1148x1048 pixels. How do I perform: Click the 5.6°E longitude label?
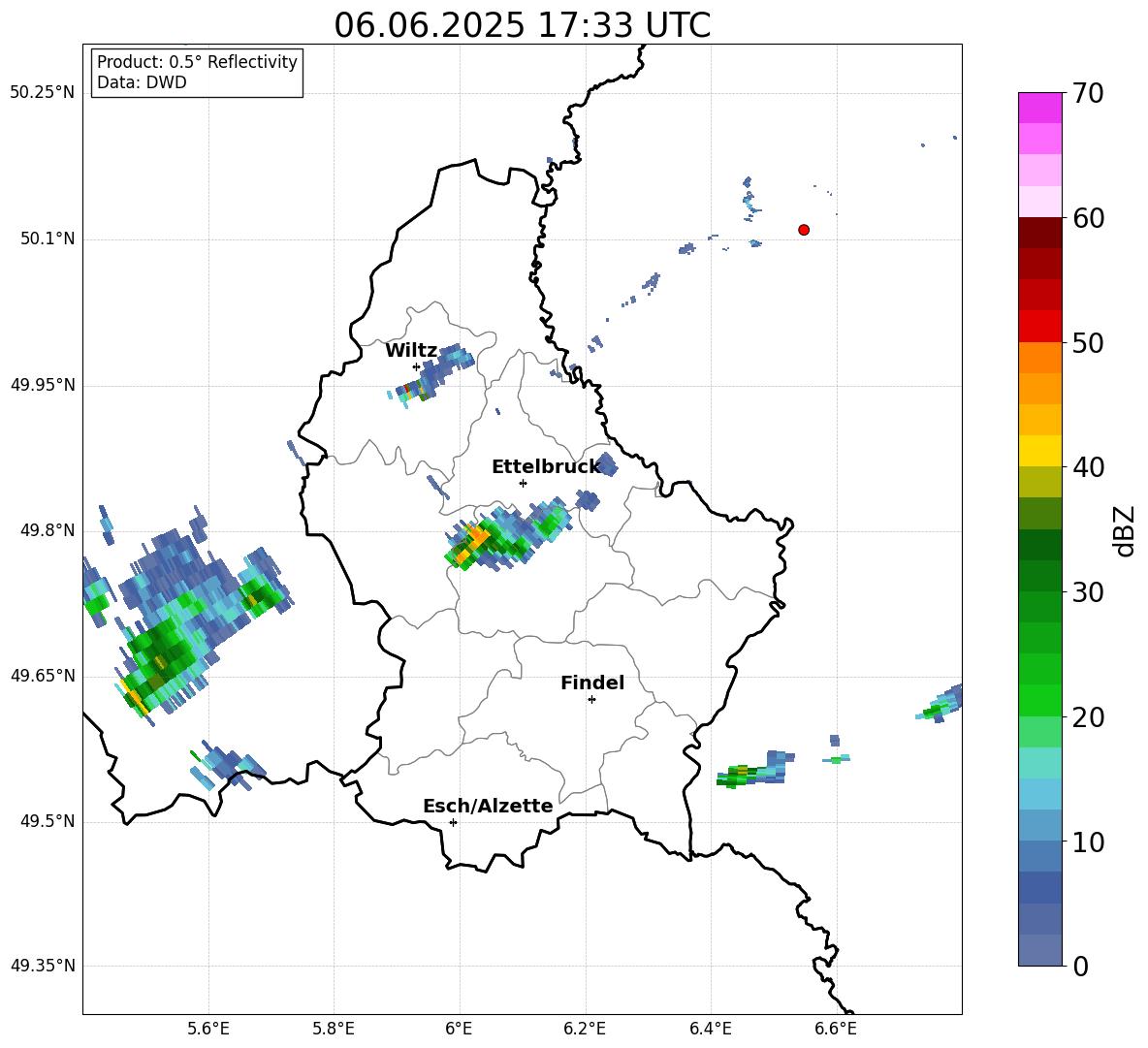[208, 1030]
